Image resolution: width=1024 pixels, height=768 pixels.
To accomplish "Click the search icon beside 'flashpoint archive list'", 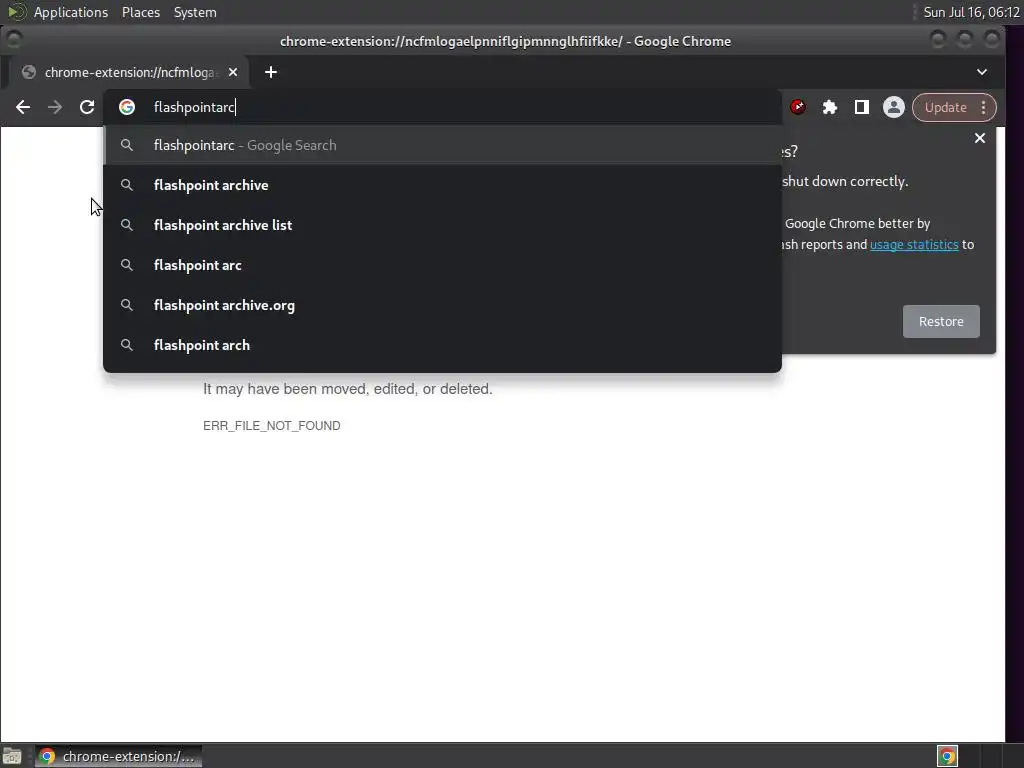I will tap(127, 225).
